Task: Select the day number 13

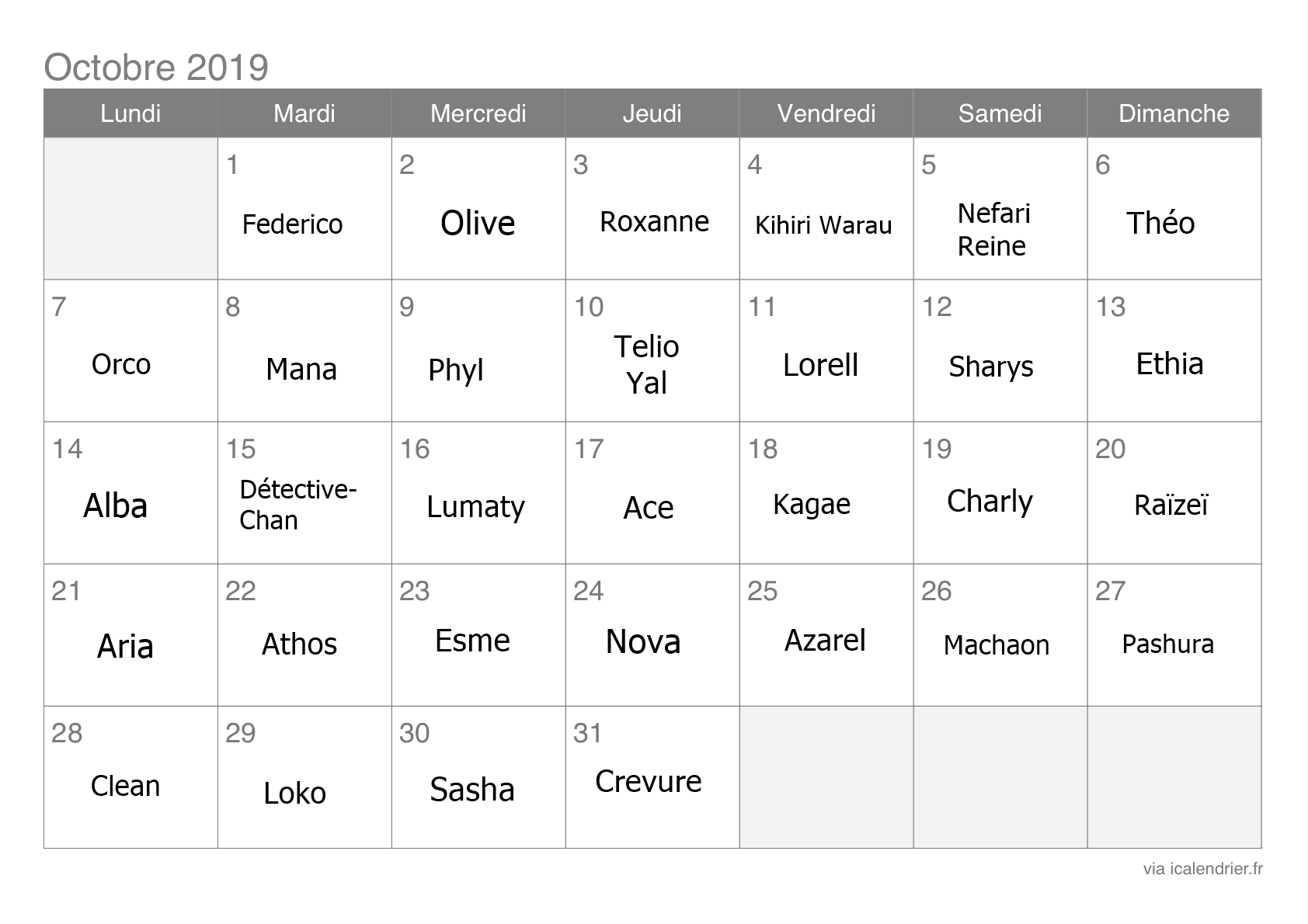Action: tap(1111, 307)
